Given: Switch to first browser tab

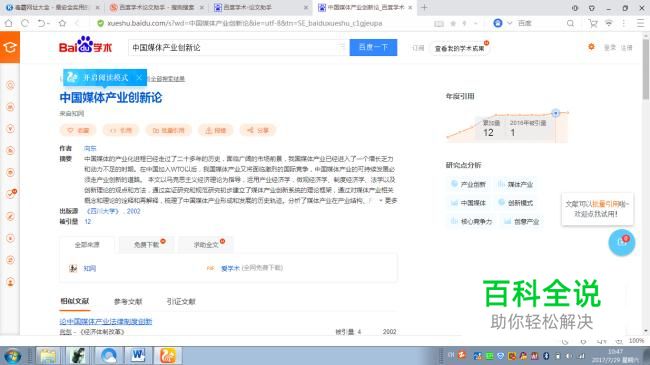Looking at the screenshot, I should tap(52, 7).
